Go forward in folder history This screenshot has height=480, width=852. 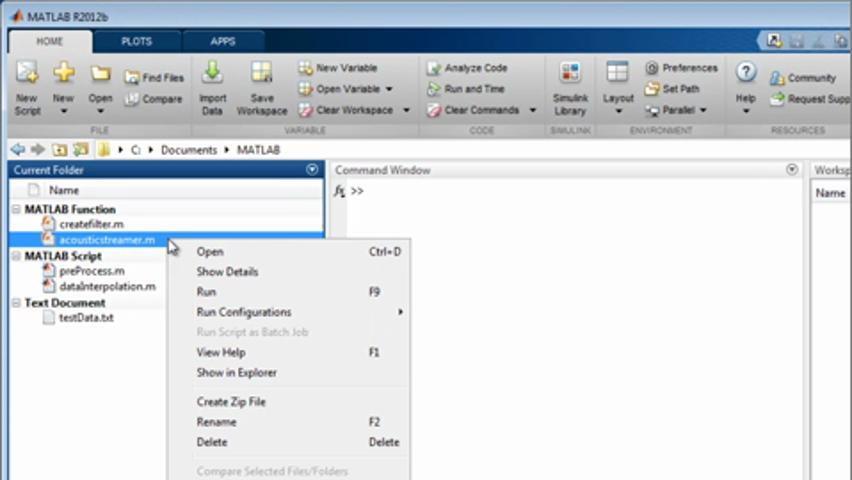pyautogui.click(x=37, y=149)
